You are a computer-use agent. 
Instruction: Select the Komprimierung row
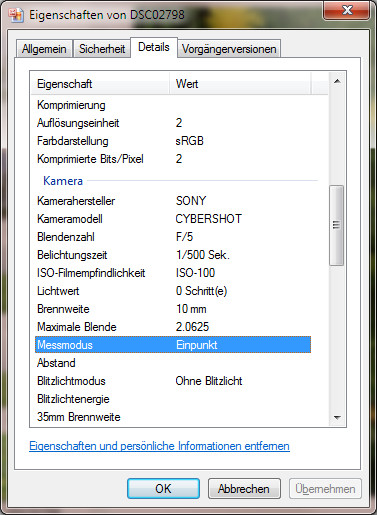pyautogui.click(x=173, y=105)
